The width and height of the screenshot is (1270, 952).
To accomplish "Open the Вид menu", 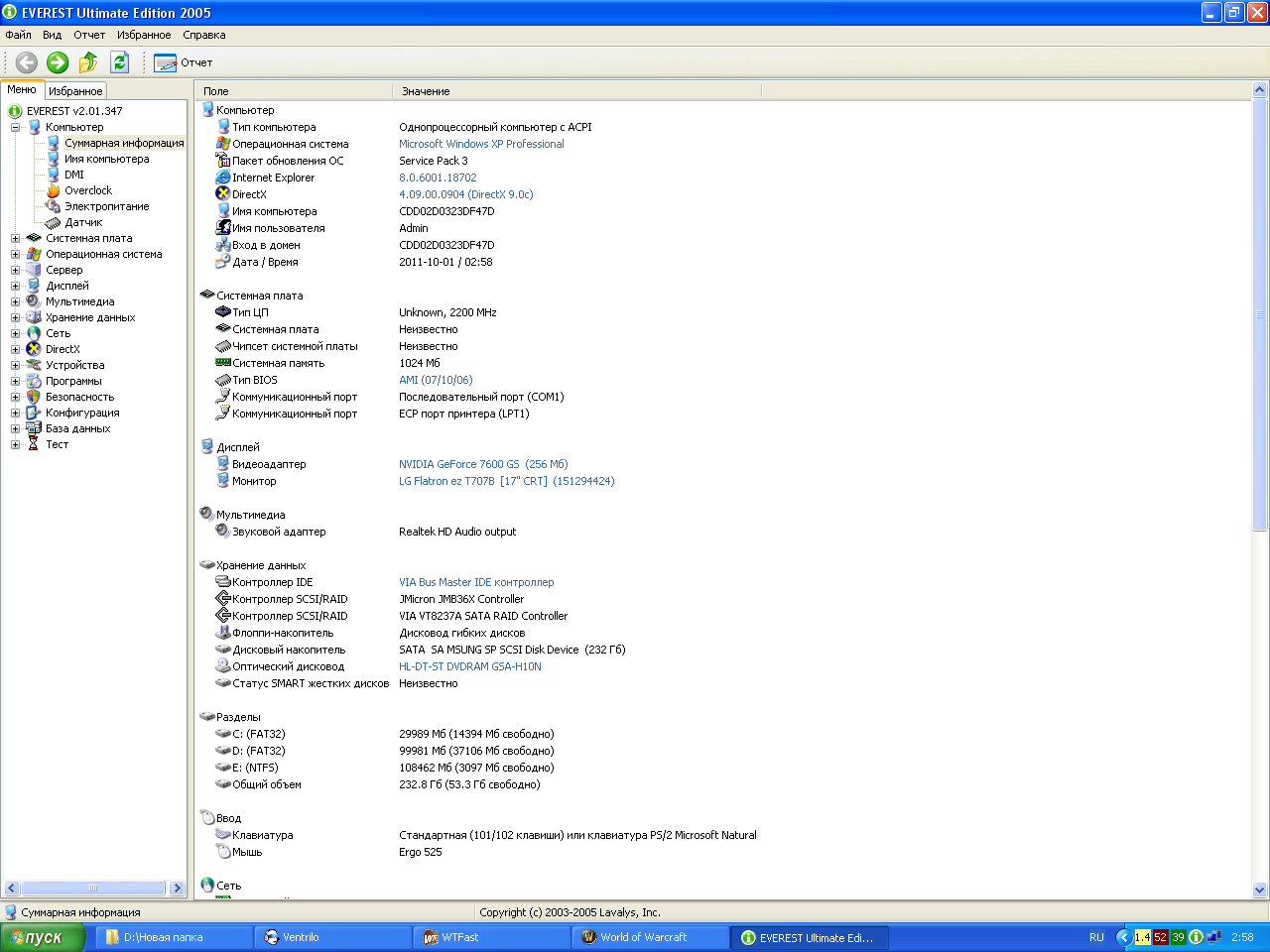I will pos(53,35).
